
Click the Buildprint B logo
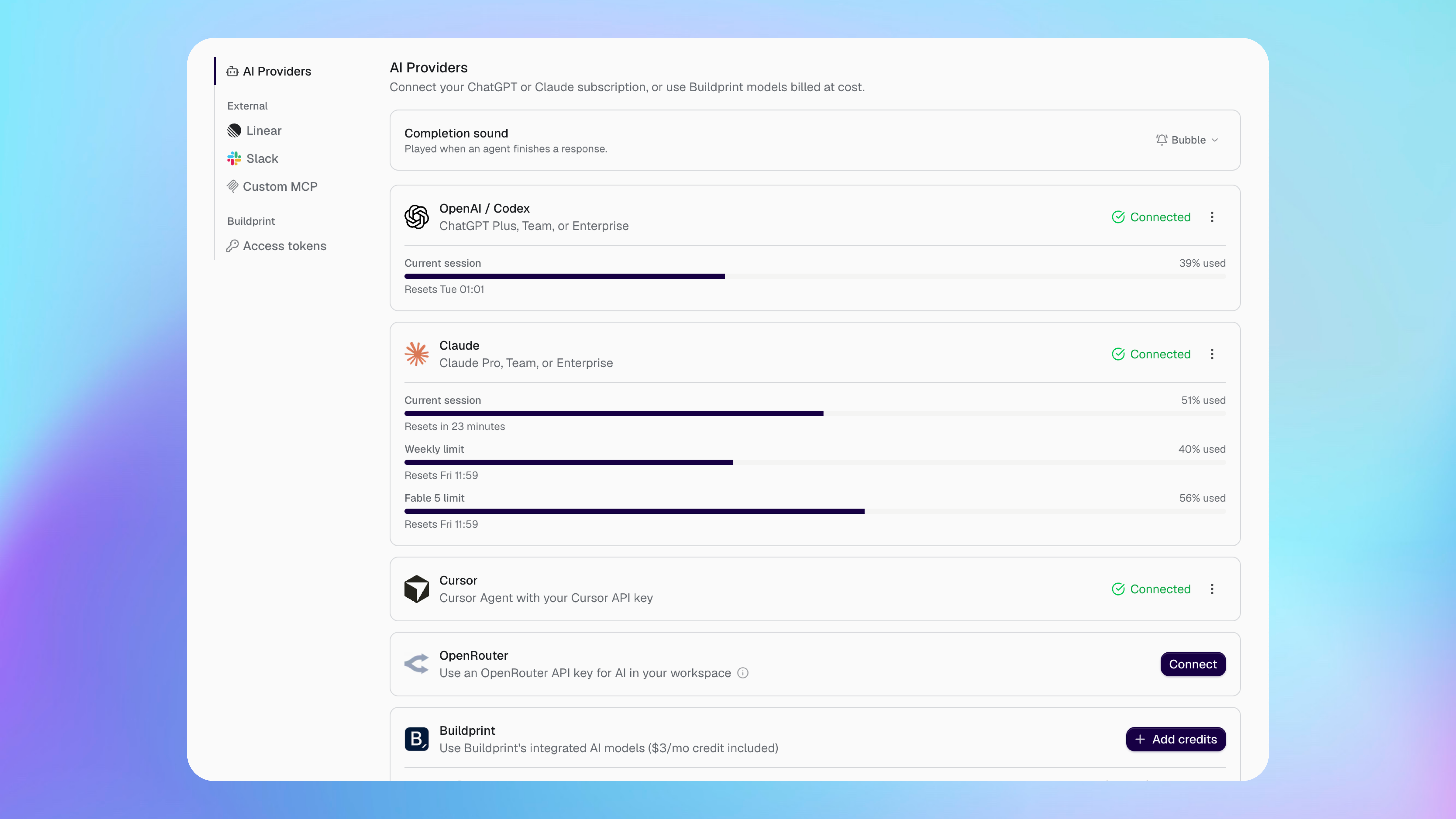(x=417, y=739)
